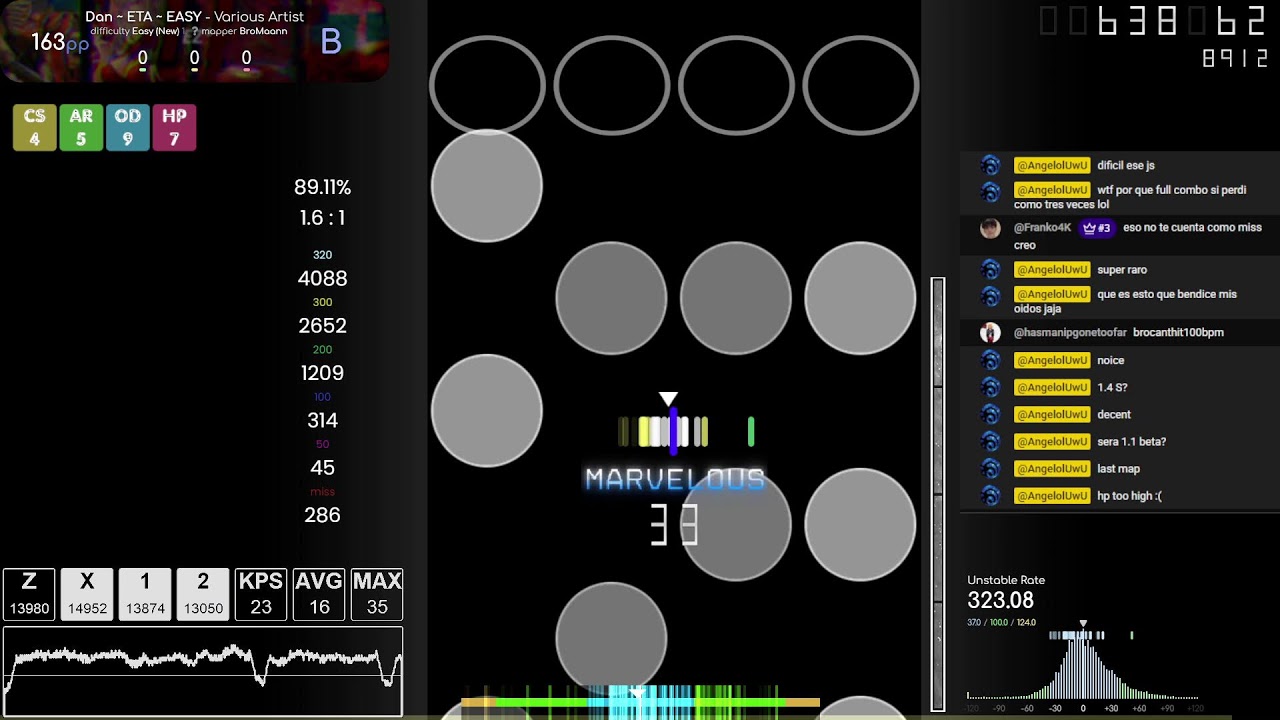Click the chat message '1.4 S?'
This screenshot has width=1280, height=720.
(1113, 388)
